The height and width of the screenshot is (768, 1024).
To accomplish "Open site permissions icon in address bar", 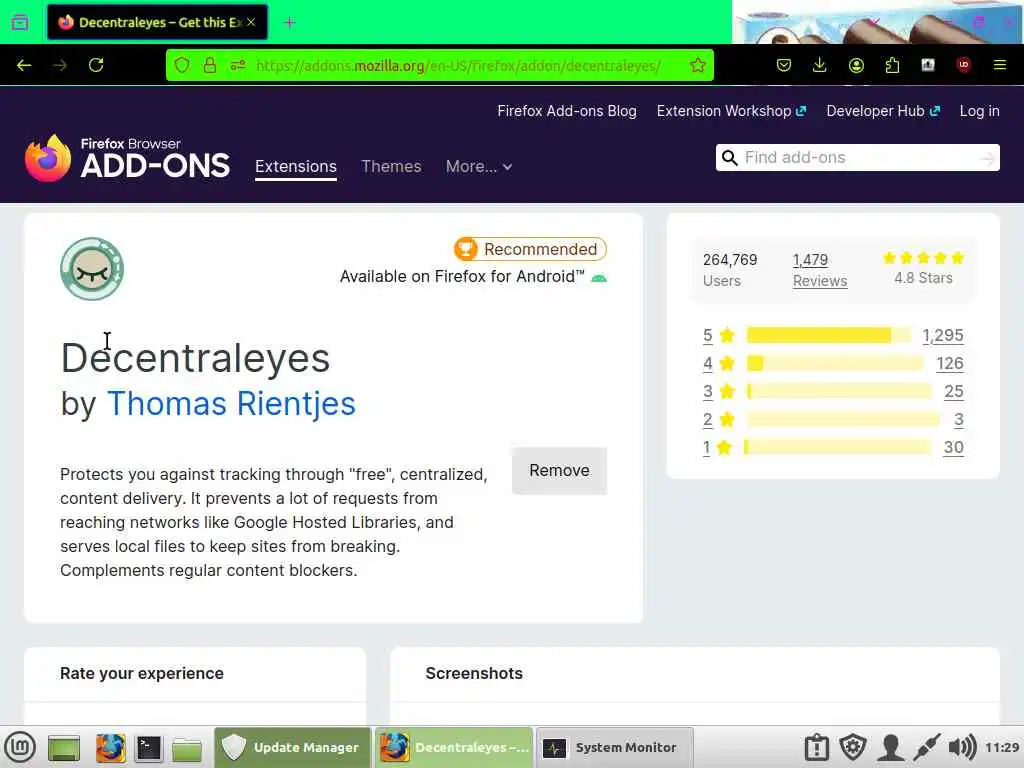I will pos(238,65).
